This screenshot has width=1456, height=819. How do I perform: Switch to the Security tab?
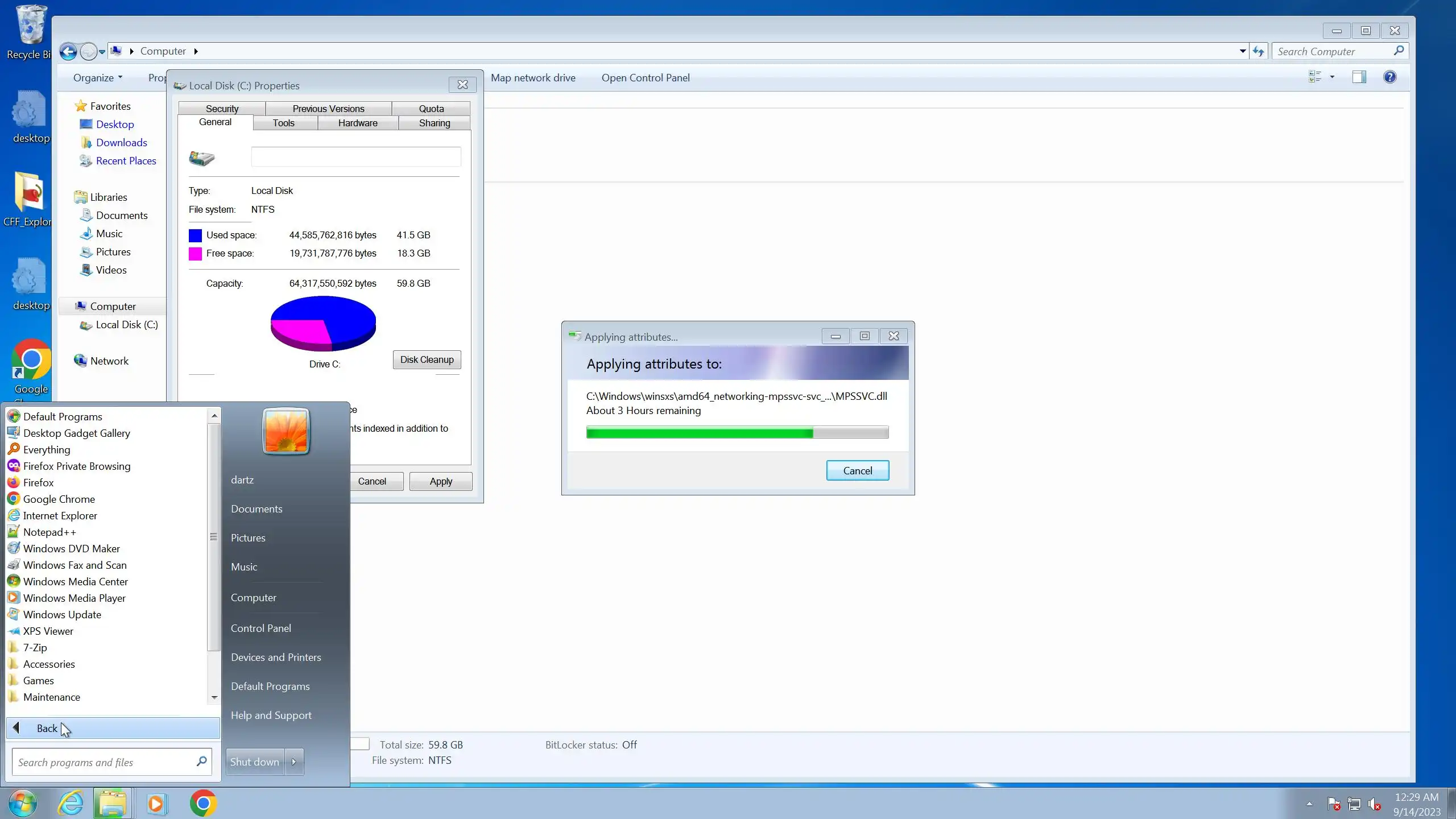click(222, 109)
